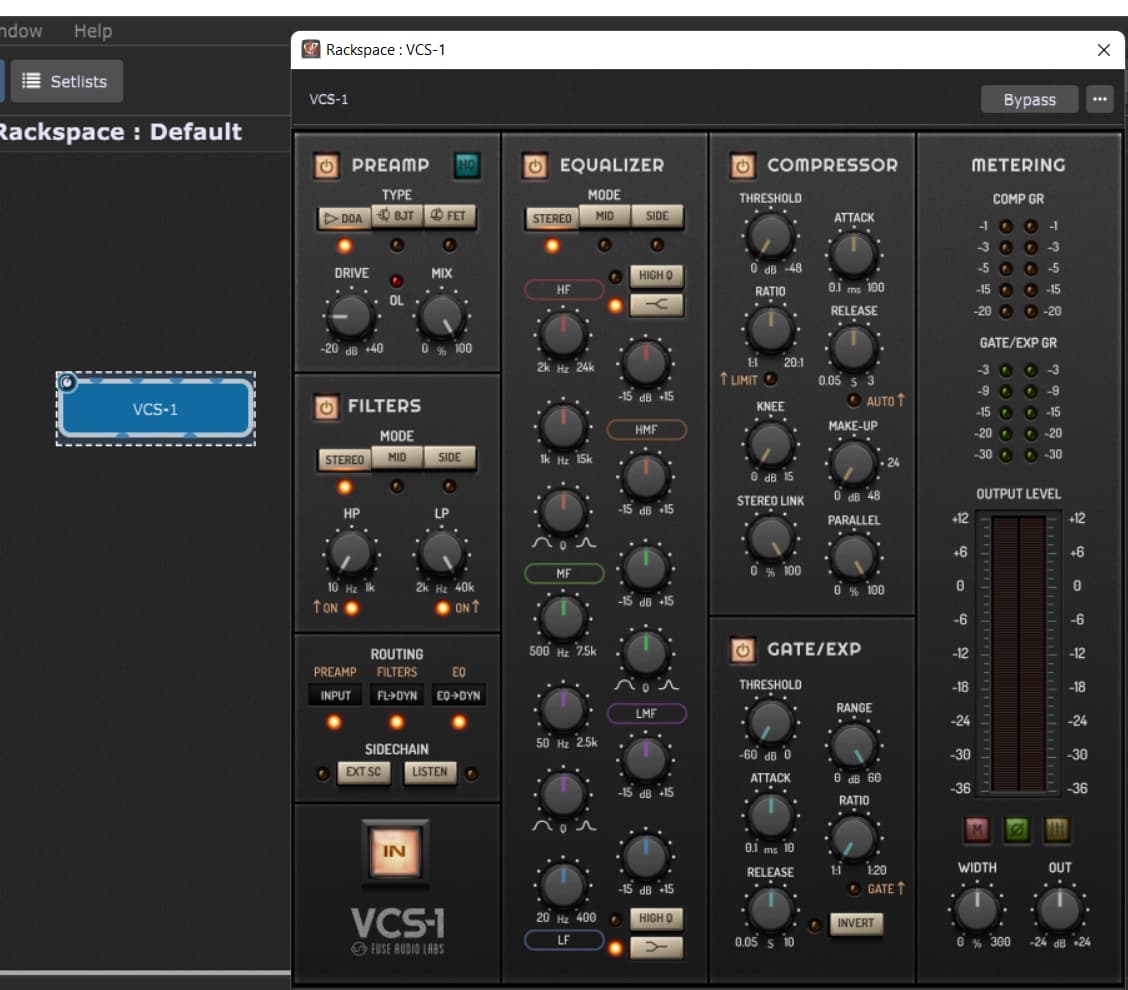Toggle the GATE mode LED
The image size is (1128, 990).
click(854, 889)
